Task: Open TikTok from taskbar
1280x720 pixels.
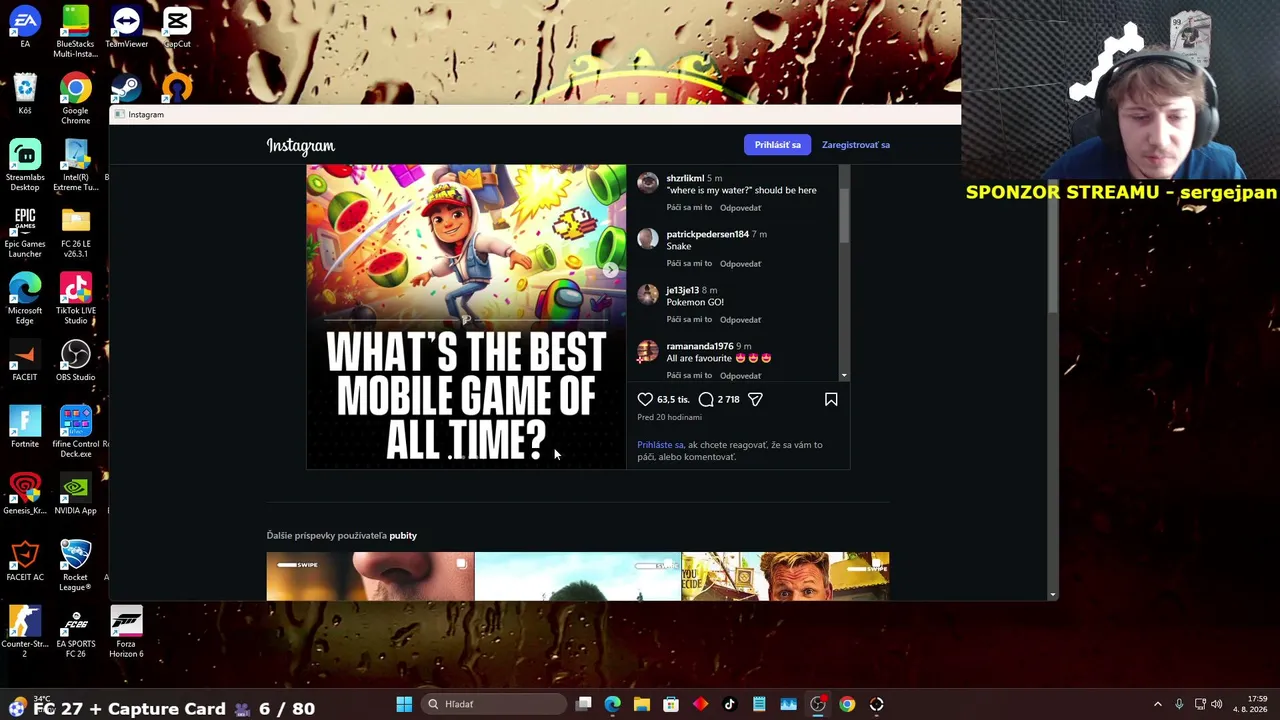Action: pos(729,704)
